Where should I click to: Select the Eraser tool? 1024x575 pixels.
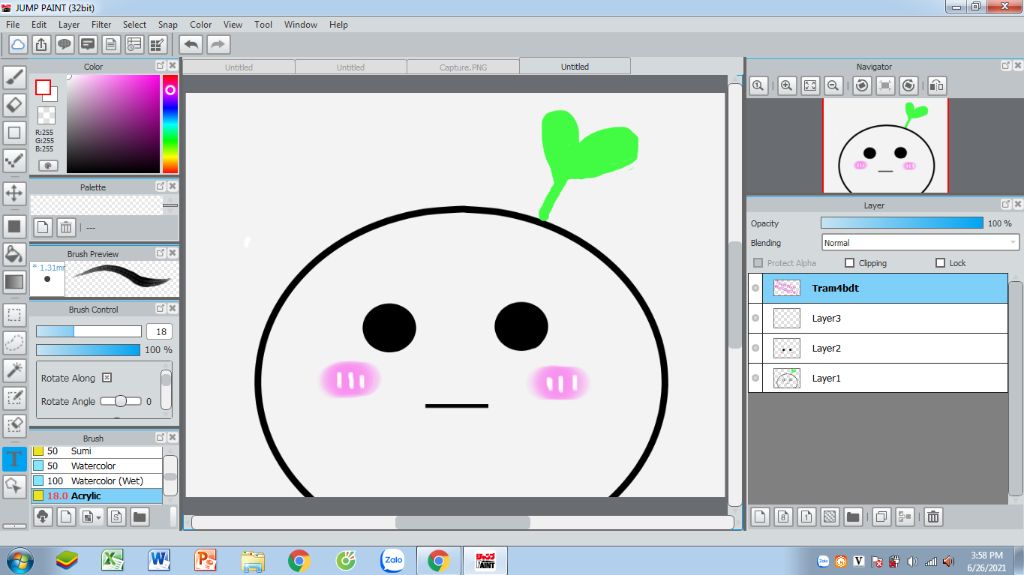pos(14,104)
